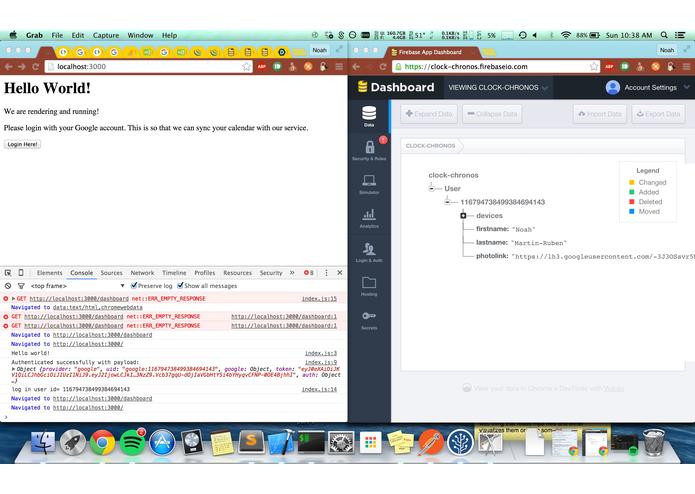Toggle the Show all messages checkbox
695x494 pixels.
(180, 285)
